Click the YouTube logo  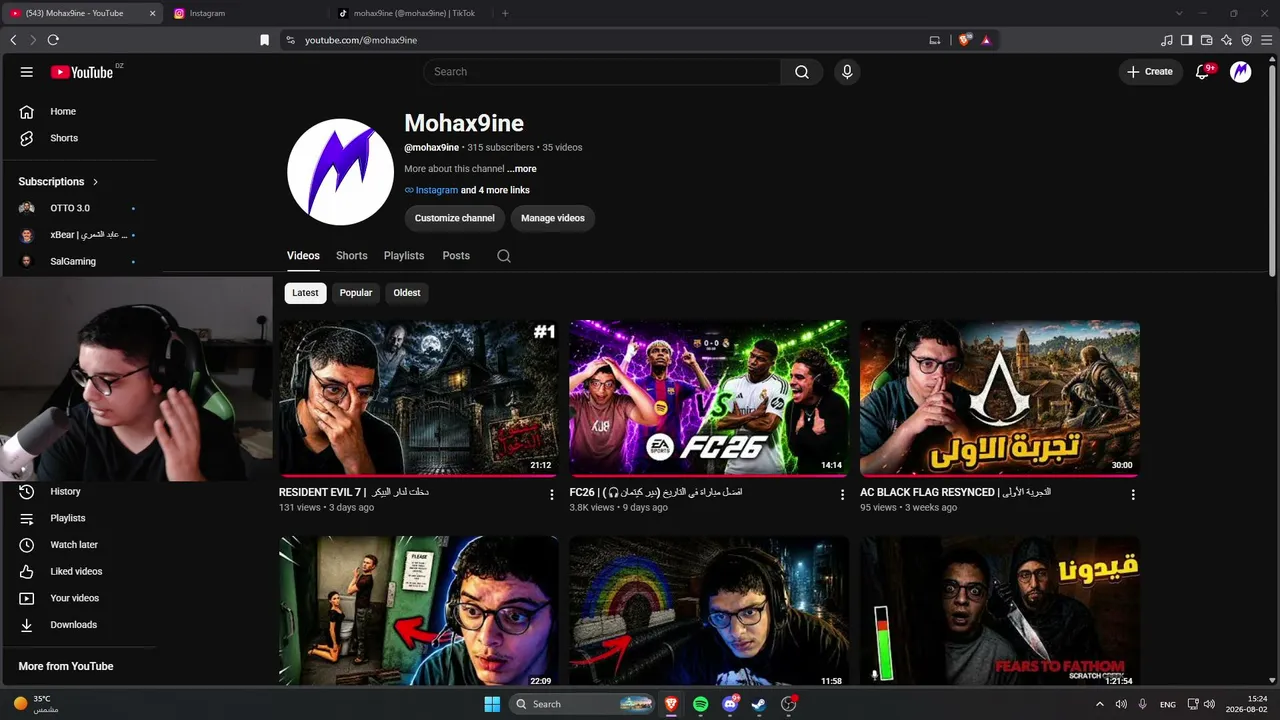click(x=82, y=72)
